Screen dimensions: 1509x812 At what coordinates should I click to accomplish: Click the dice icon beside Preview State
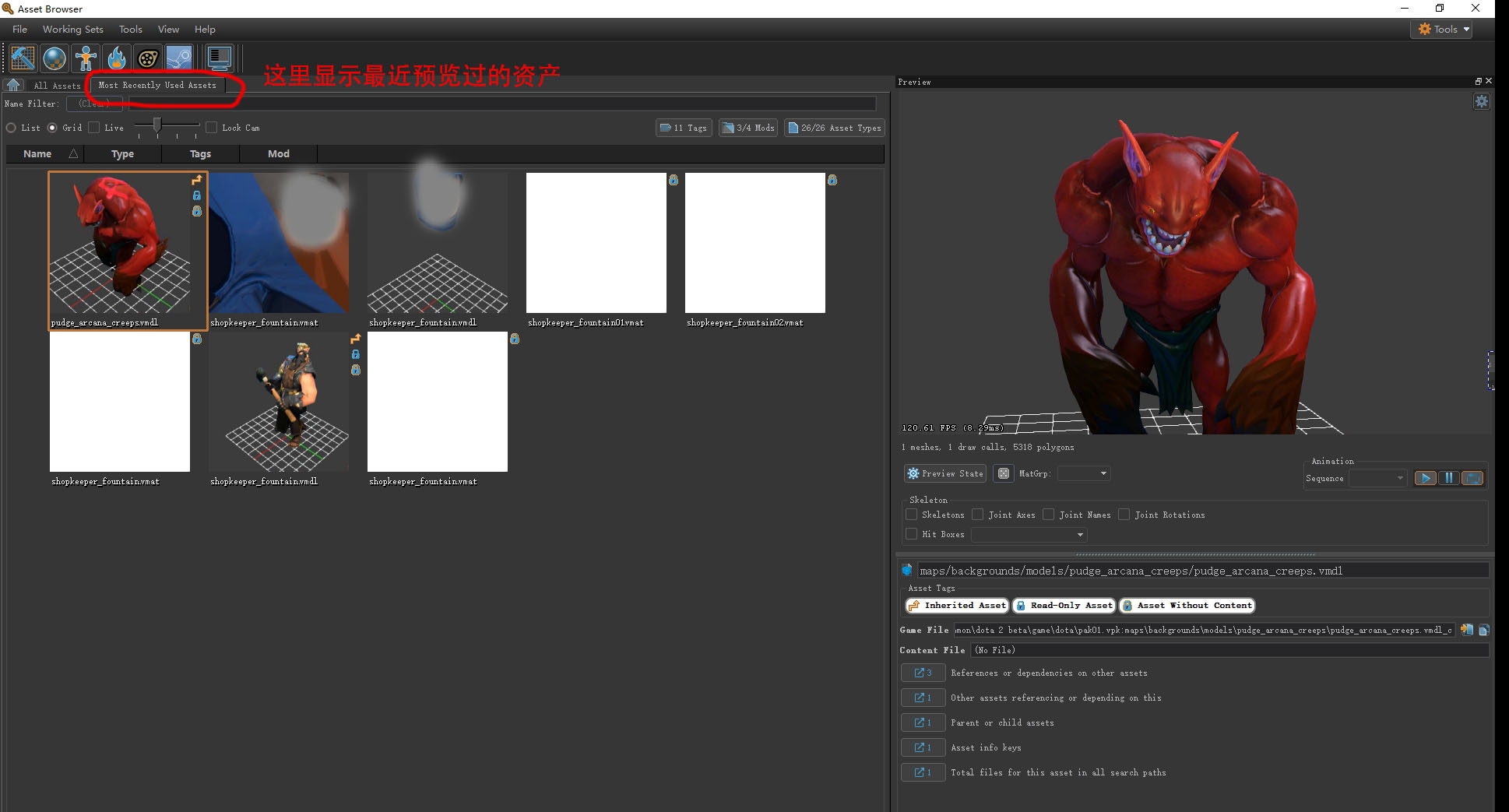pos(1004,473)
